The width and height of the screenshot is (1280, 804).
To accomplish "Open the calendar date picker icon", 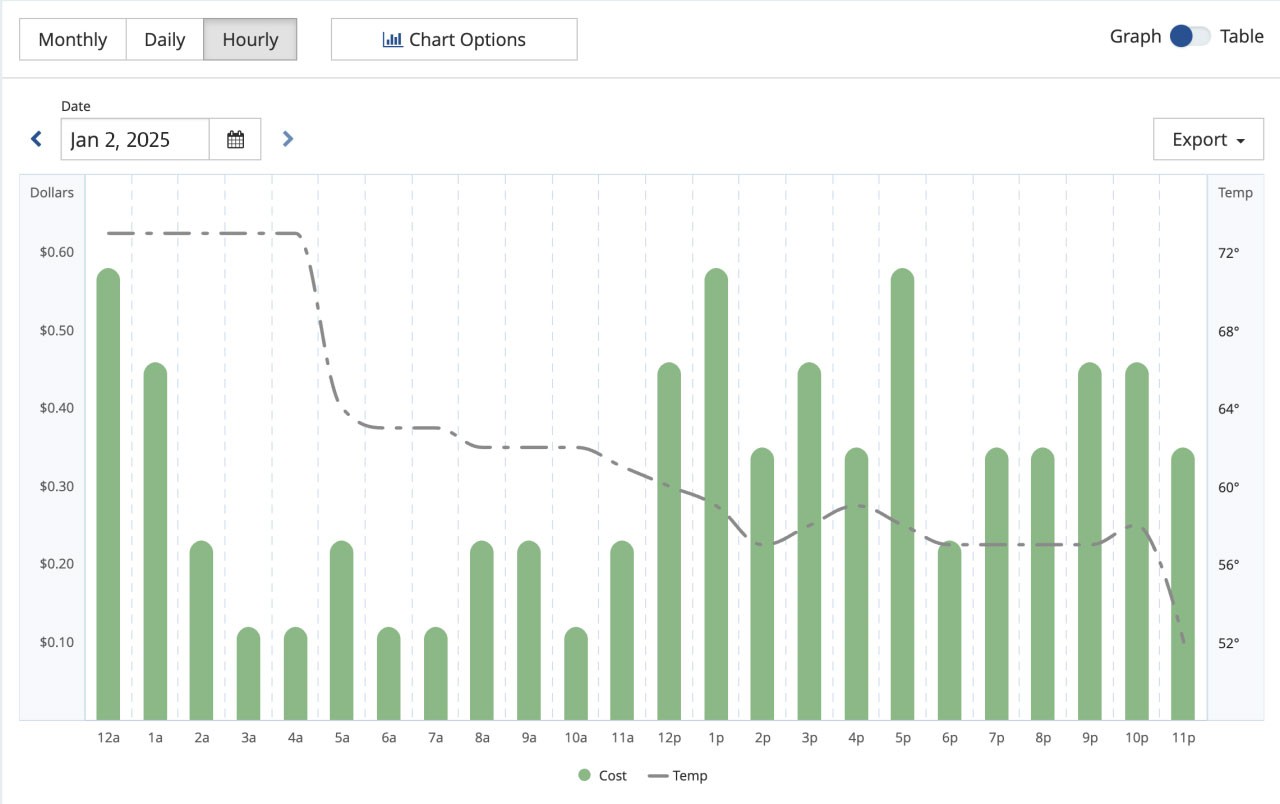I will pyautogui.click(x=235, y=140).
